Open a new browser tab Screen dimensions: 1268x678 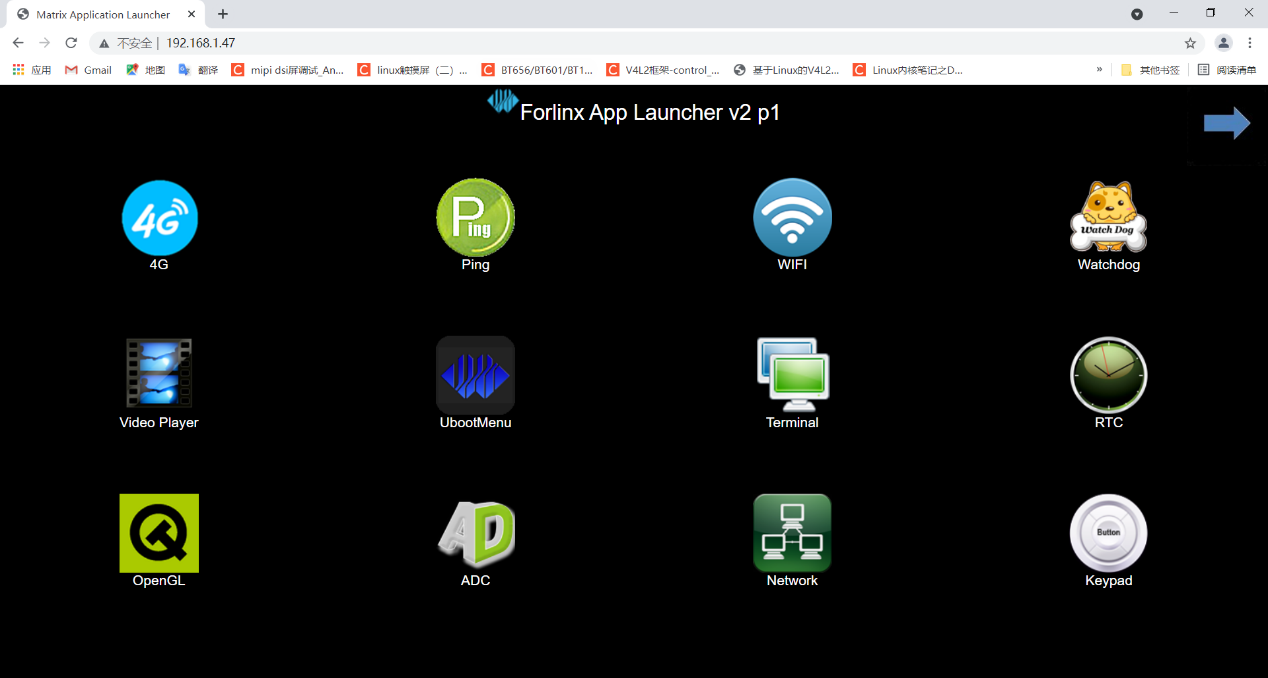point(223,14)
